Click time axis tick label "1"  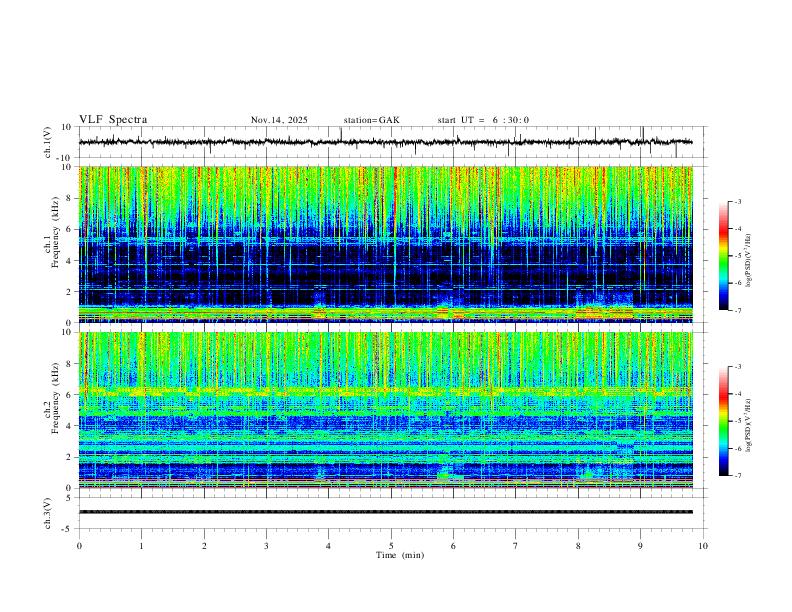point(142,546)
